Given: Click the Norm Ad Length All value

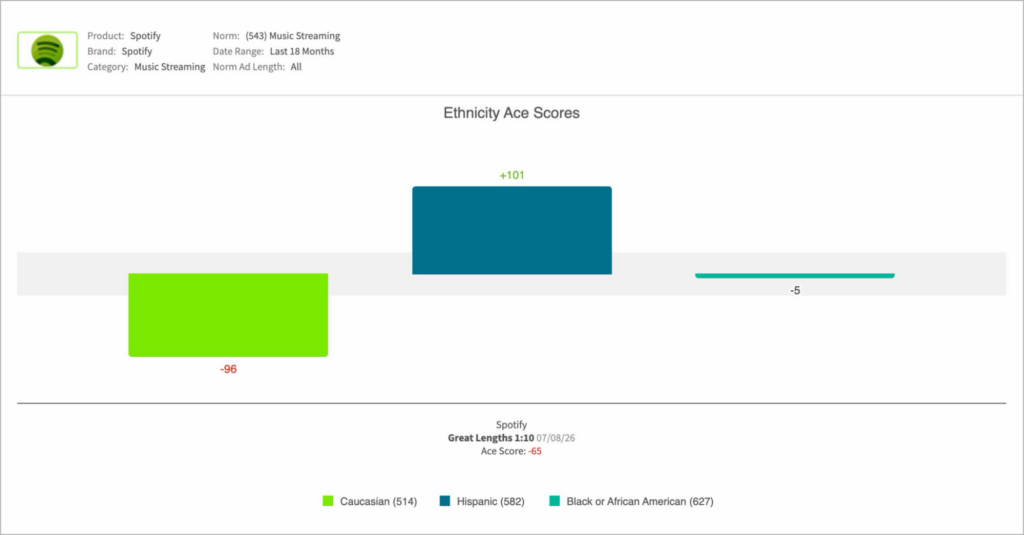Looking at the screenshot, I should tap(296, 67).
